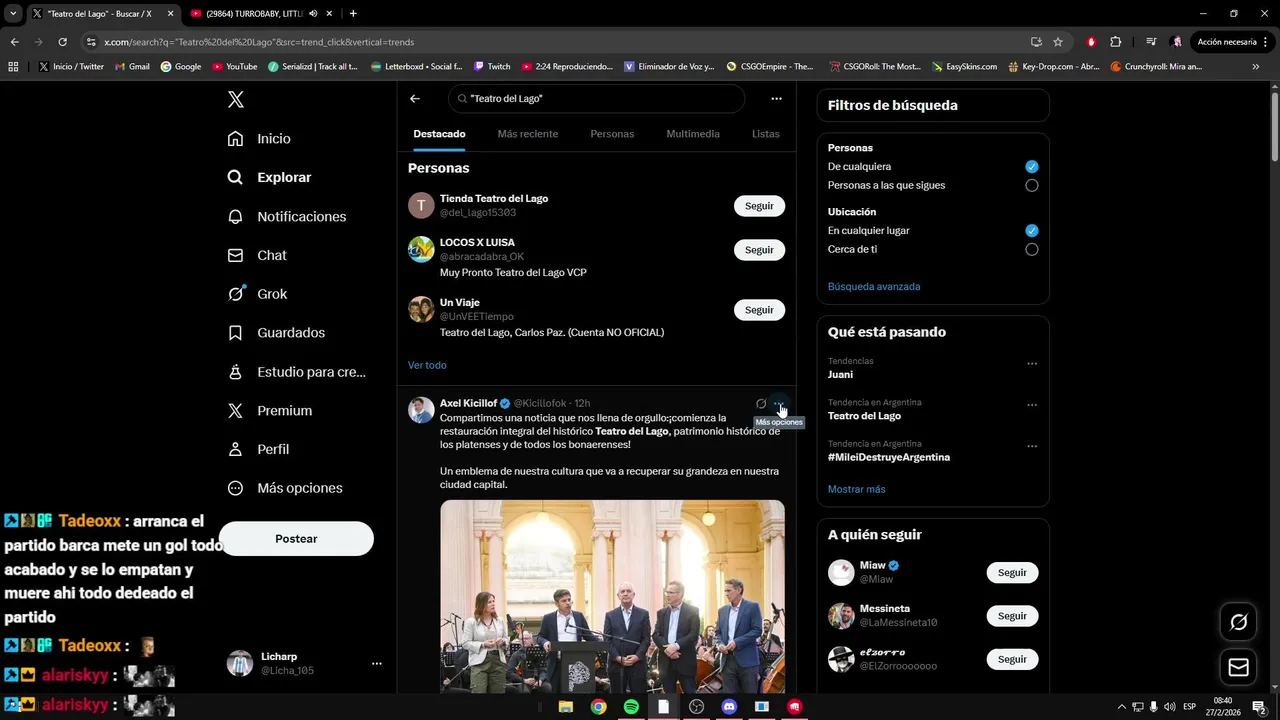Switch to the Multimedia tab

click(x=693, y=134)
